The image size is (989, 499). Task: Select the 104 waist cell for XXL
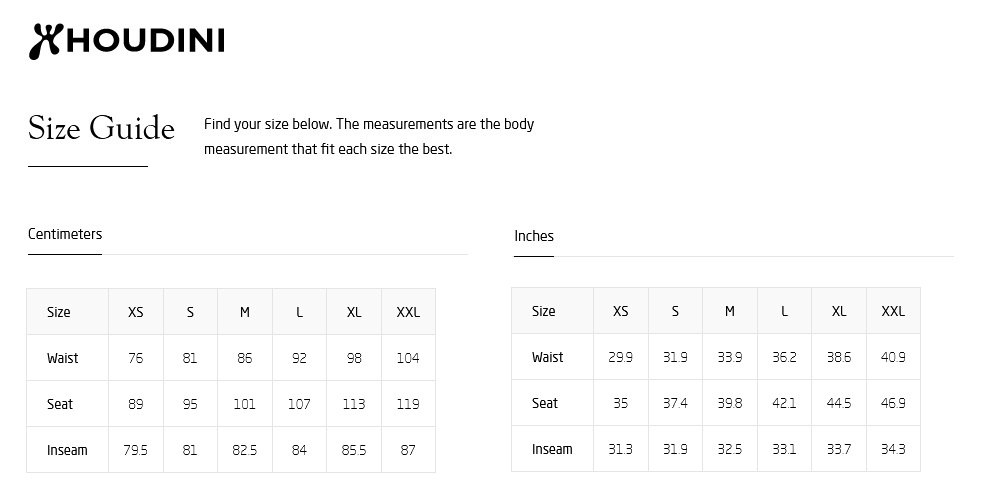408,358
